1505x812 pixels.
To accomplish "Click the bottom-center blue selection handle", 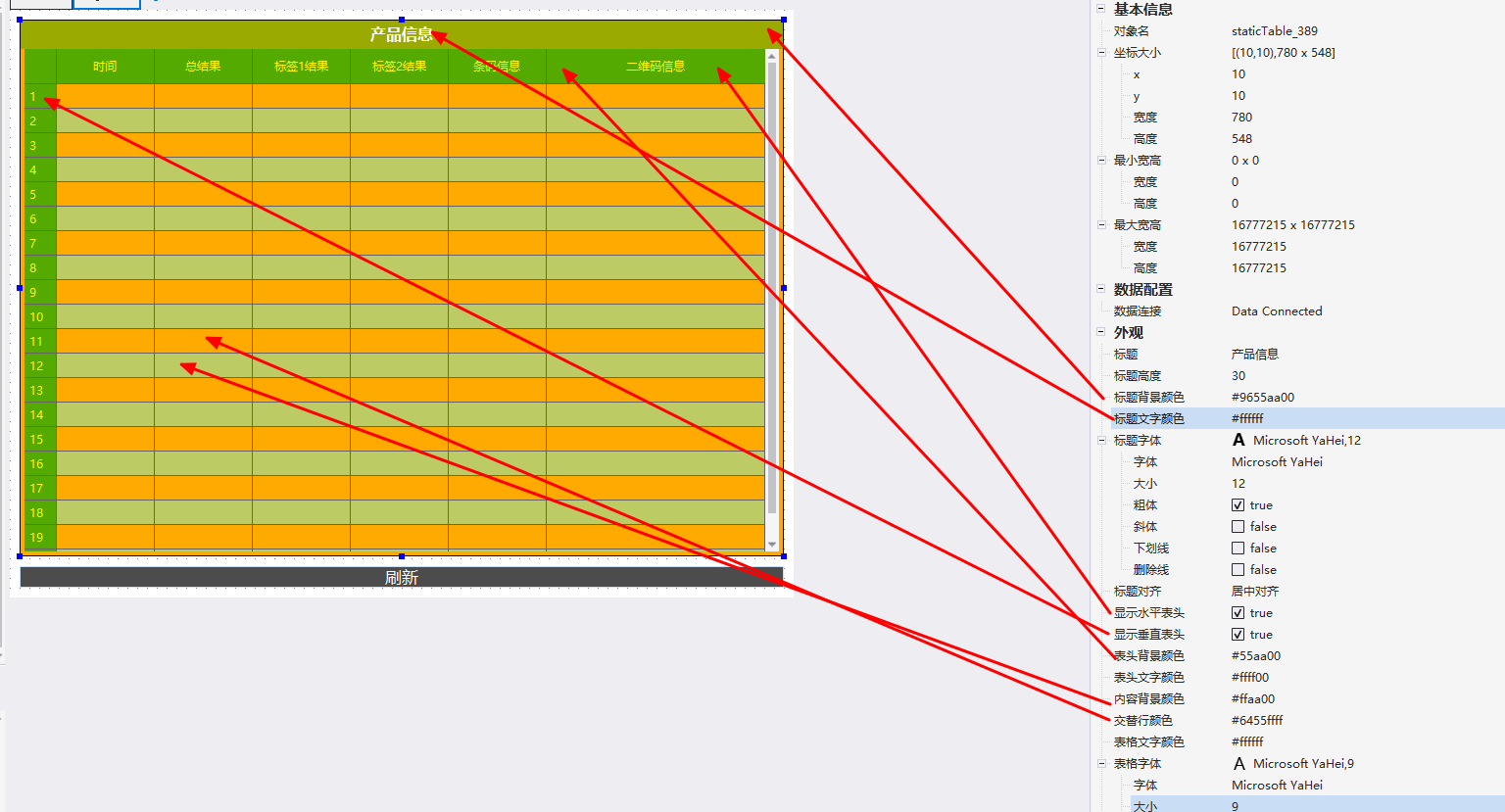I will pos(402,556).
